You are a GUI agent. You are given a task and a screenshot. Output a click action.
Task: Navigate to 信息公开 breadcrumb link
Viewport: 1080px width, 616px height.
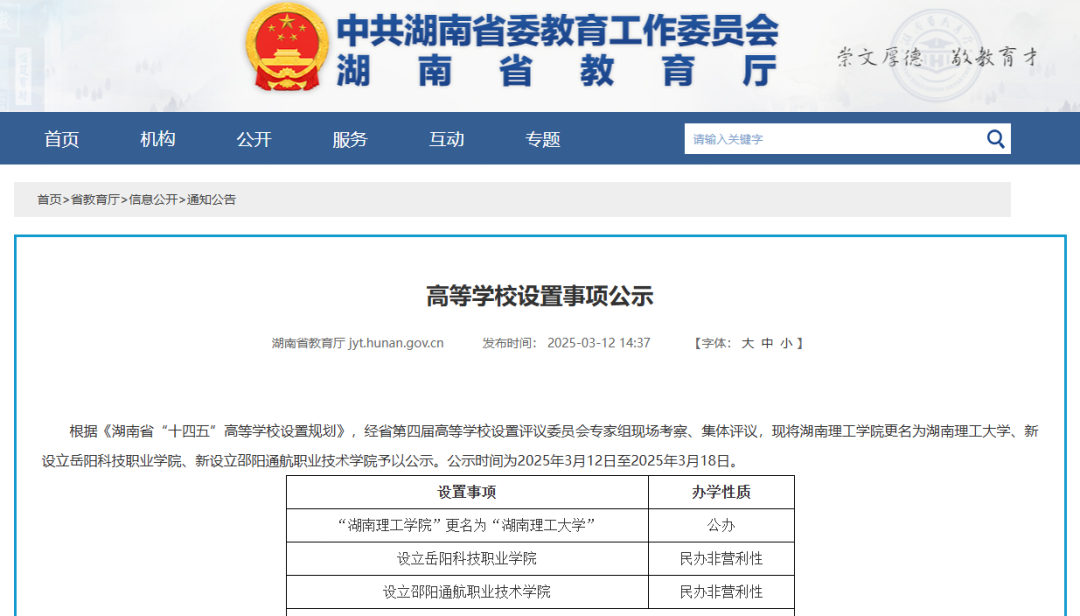tap(153, 200)
